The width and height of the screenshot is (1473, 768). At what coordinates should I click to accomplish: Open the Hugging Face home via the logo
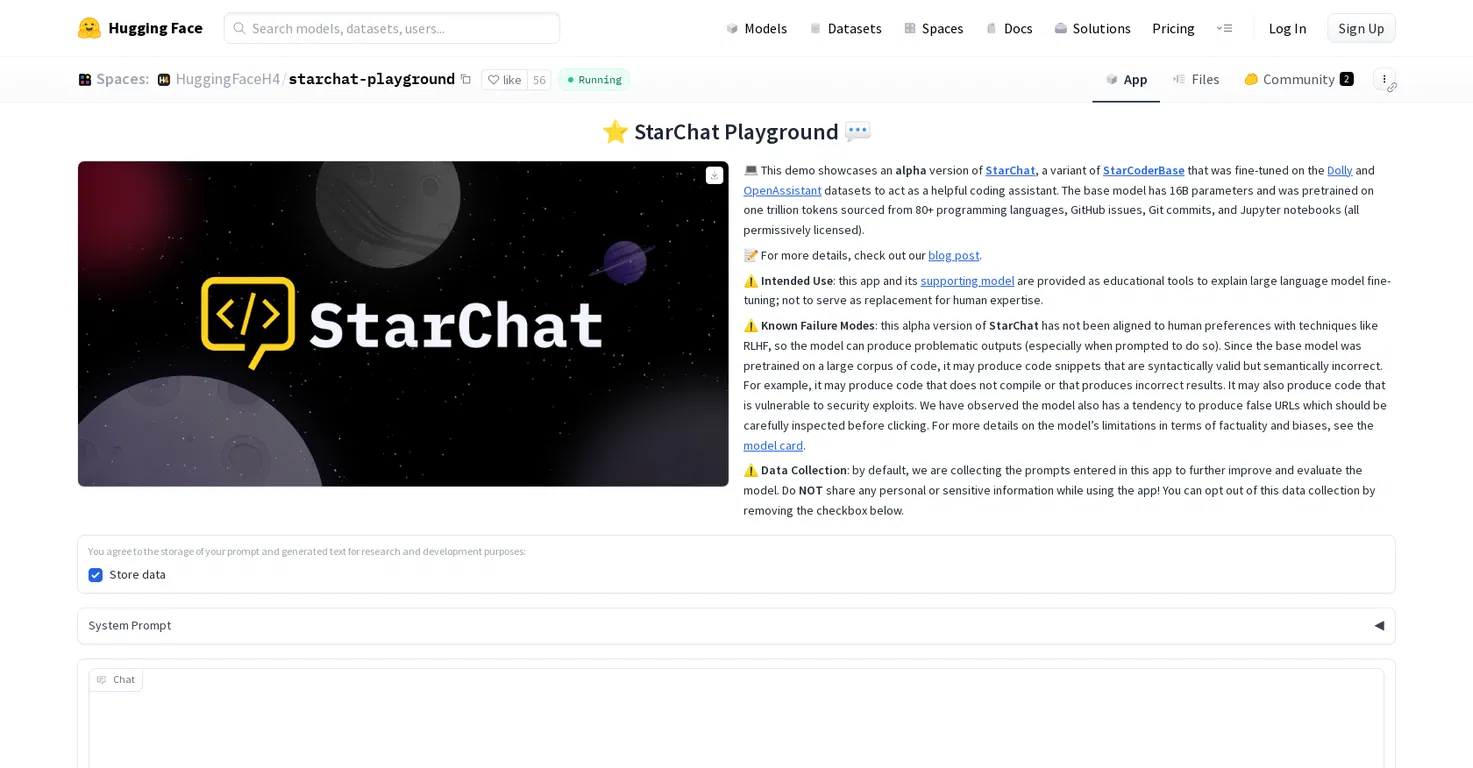[140, 28]
